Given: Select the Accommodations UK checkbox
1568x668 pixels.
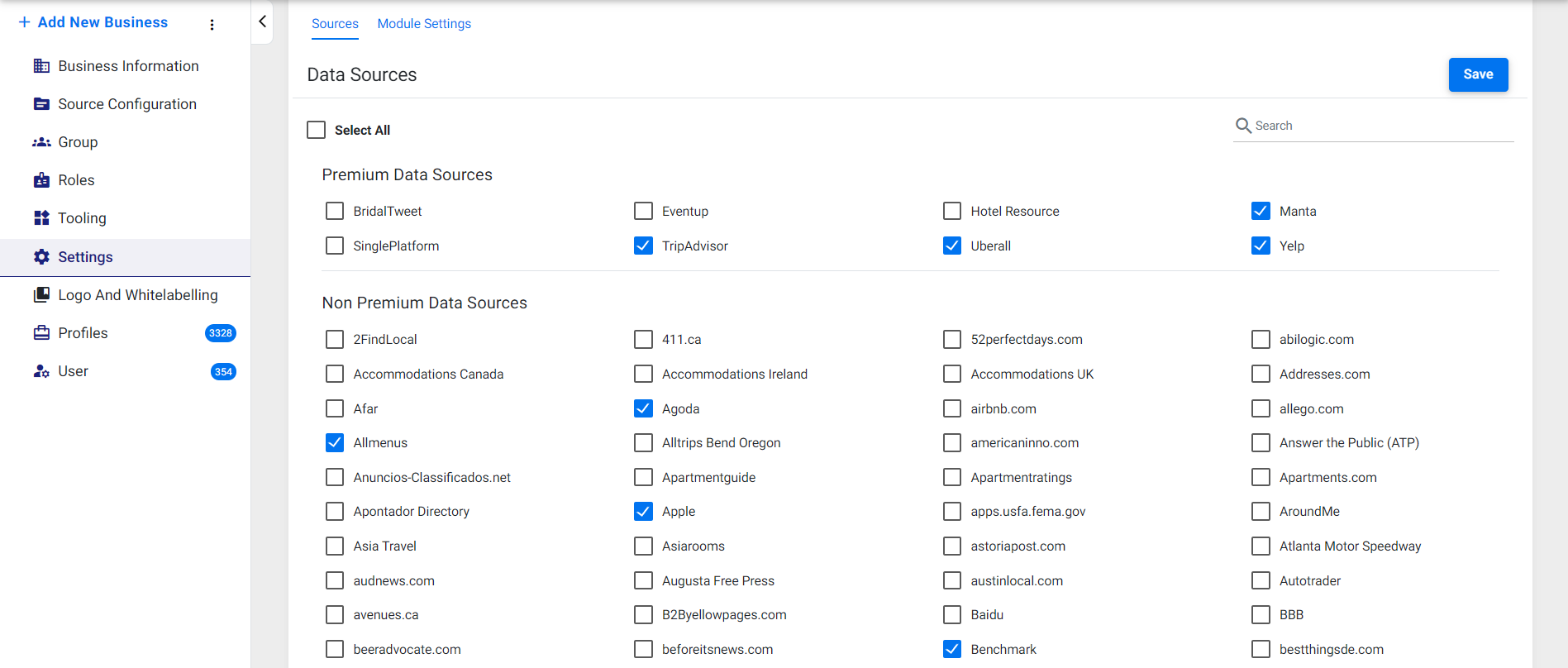Looking at the screenshot, I should [952, 375].
